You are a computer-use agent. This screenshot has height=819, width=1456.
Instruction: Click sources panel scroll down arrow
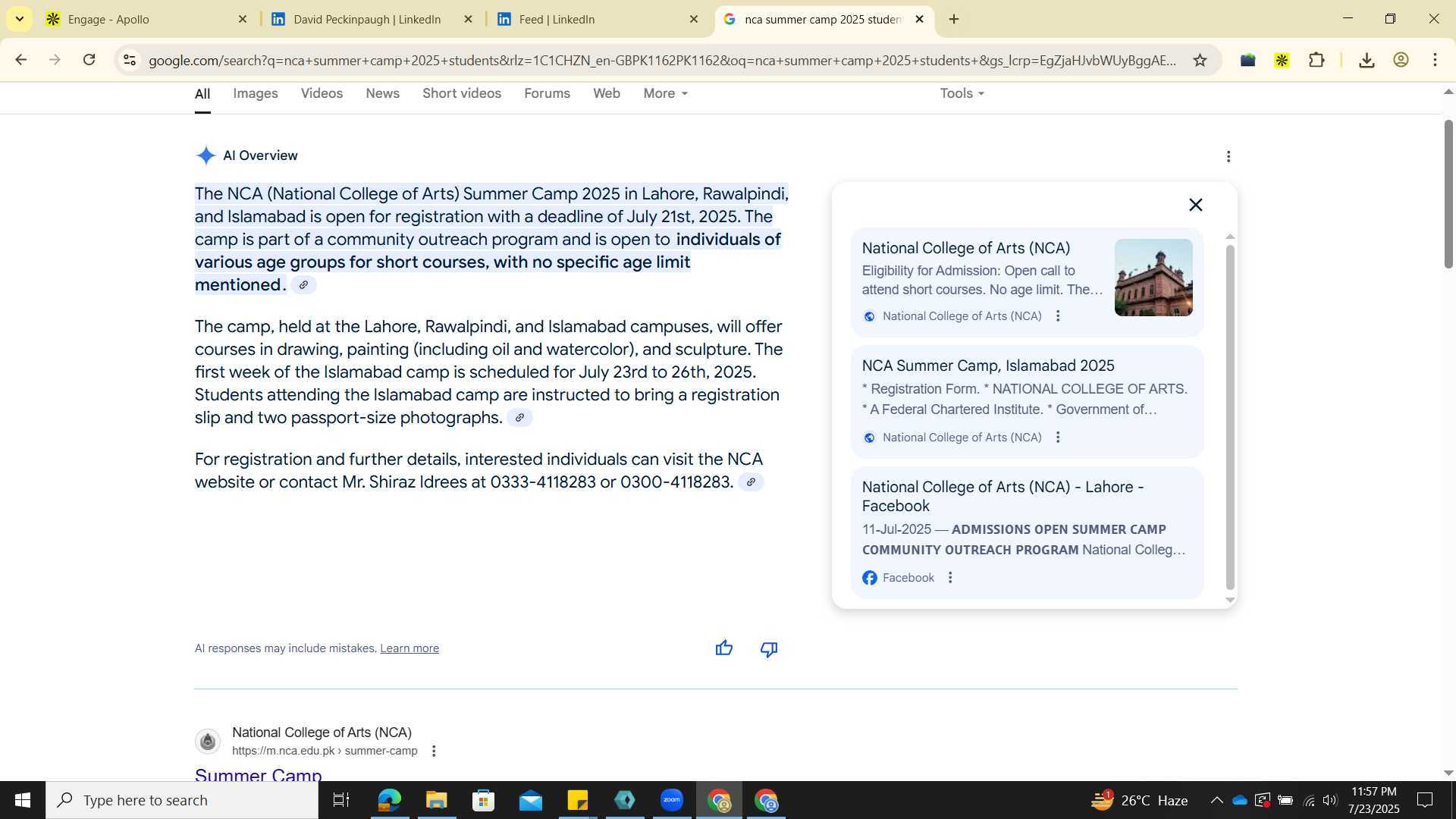(1230, 600)
